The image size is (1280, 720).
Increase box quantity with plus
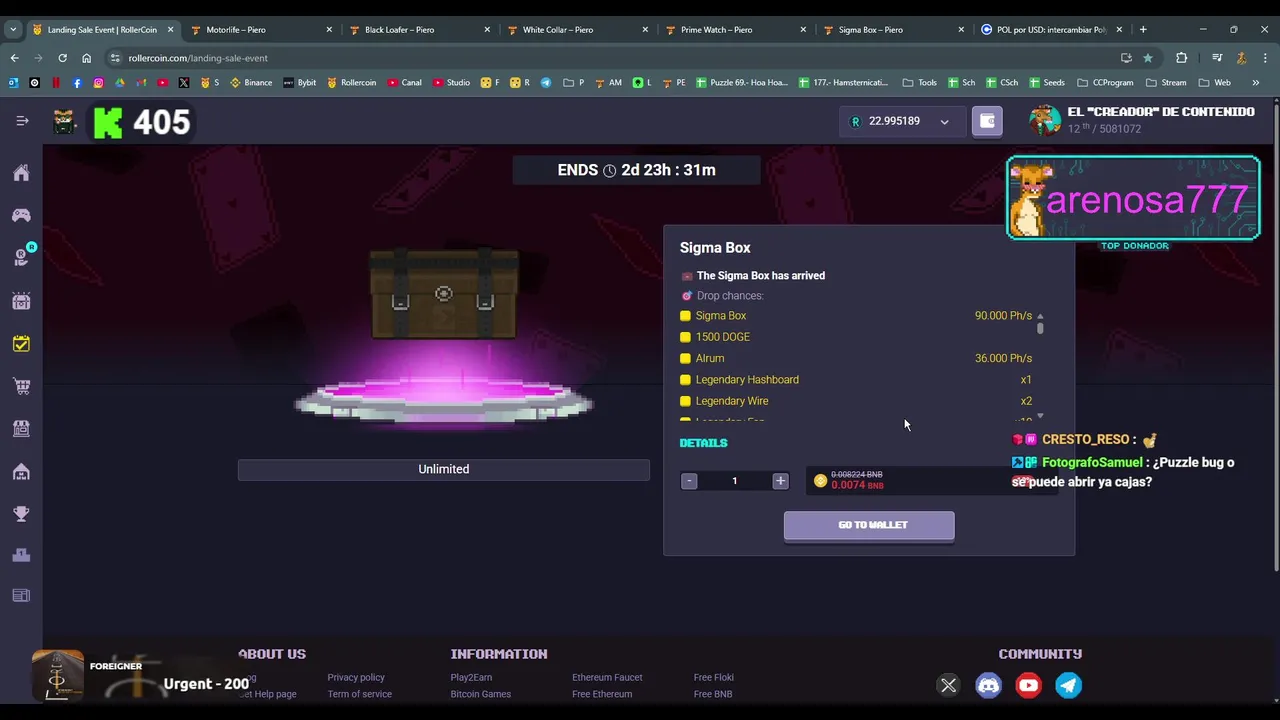point(780,481)
